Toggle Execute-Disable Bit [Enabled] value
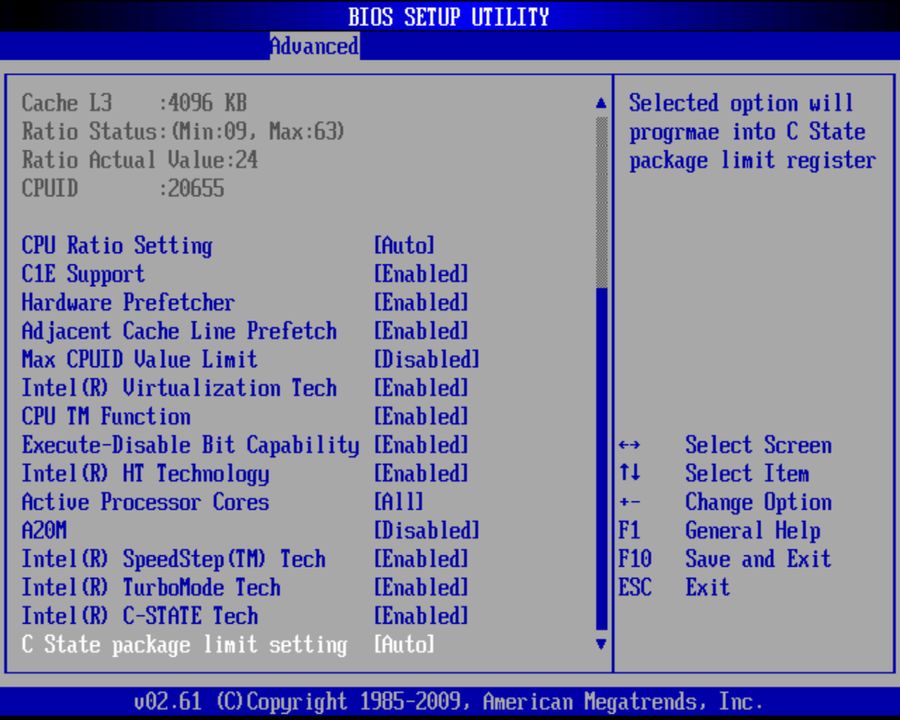This screenshot has height=720, width=900. (421, 445)
